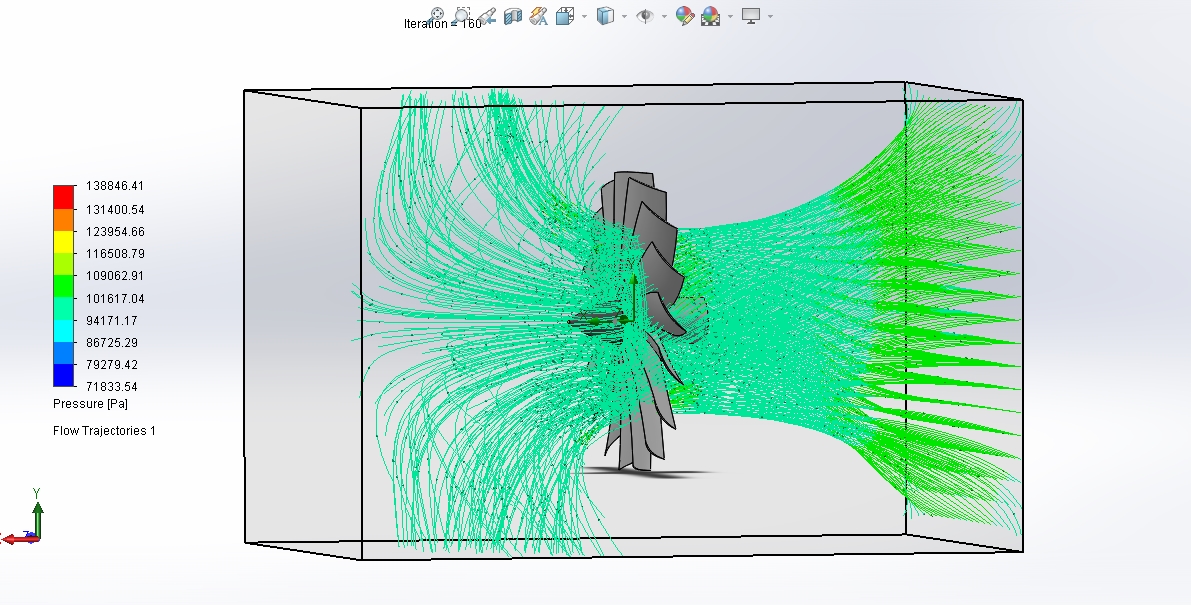Click the legend value 109062.91
This screenshot has width=1191, height=605.
(x=115, y=276)
